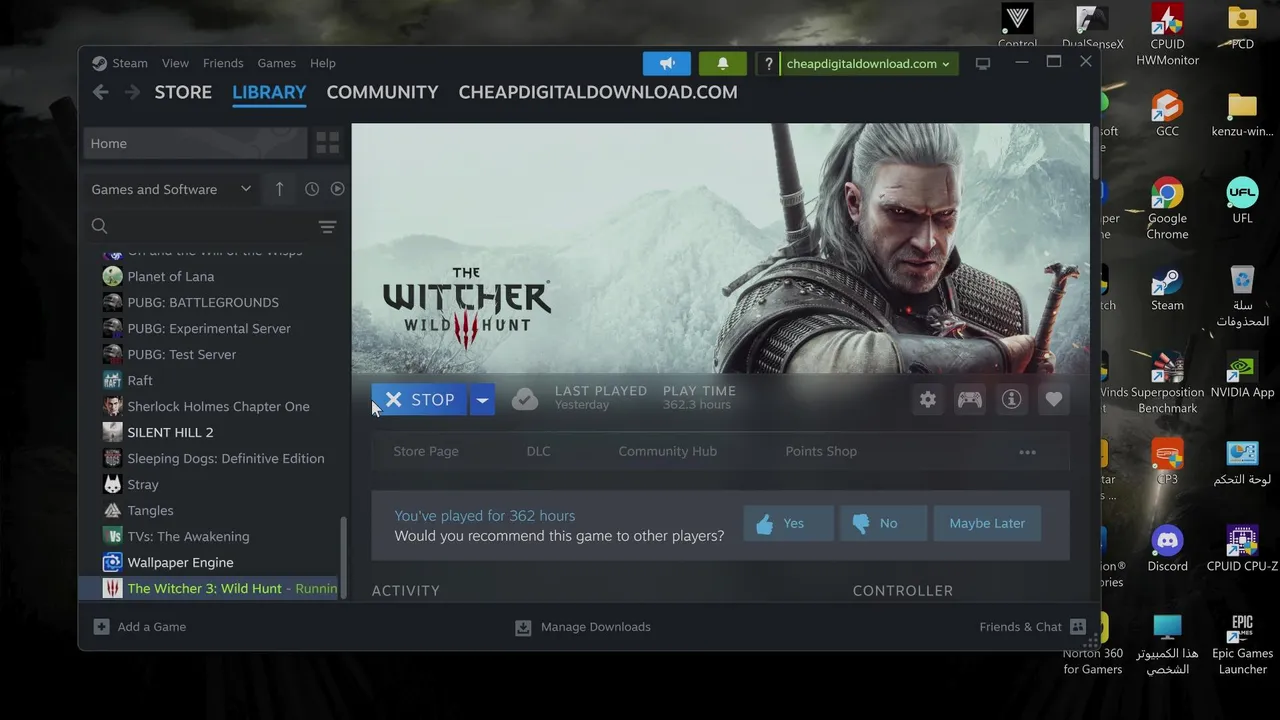Open the more links ellipsis menu
Image resolution: width=1280 pixels, height=720 pixels.
pos(1027,452)
